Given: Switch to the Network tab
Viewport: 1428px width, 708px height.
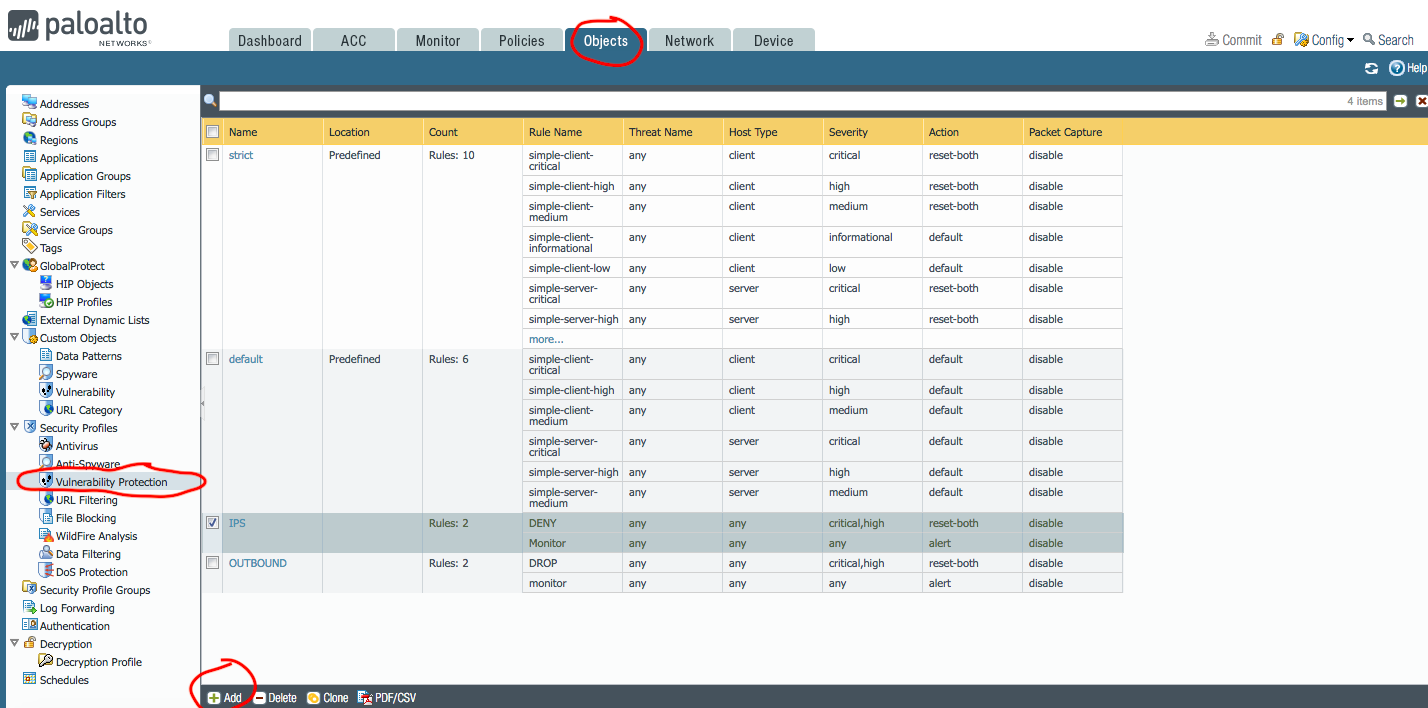Looking at the screenshot, I should point(688,40).
